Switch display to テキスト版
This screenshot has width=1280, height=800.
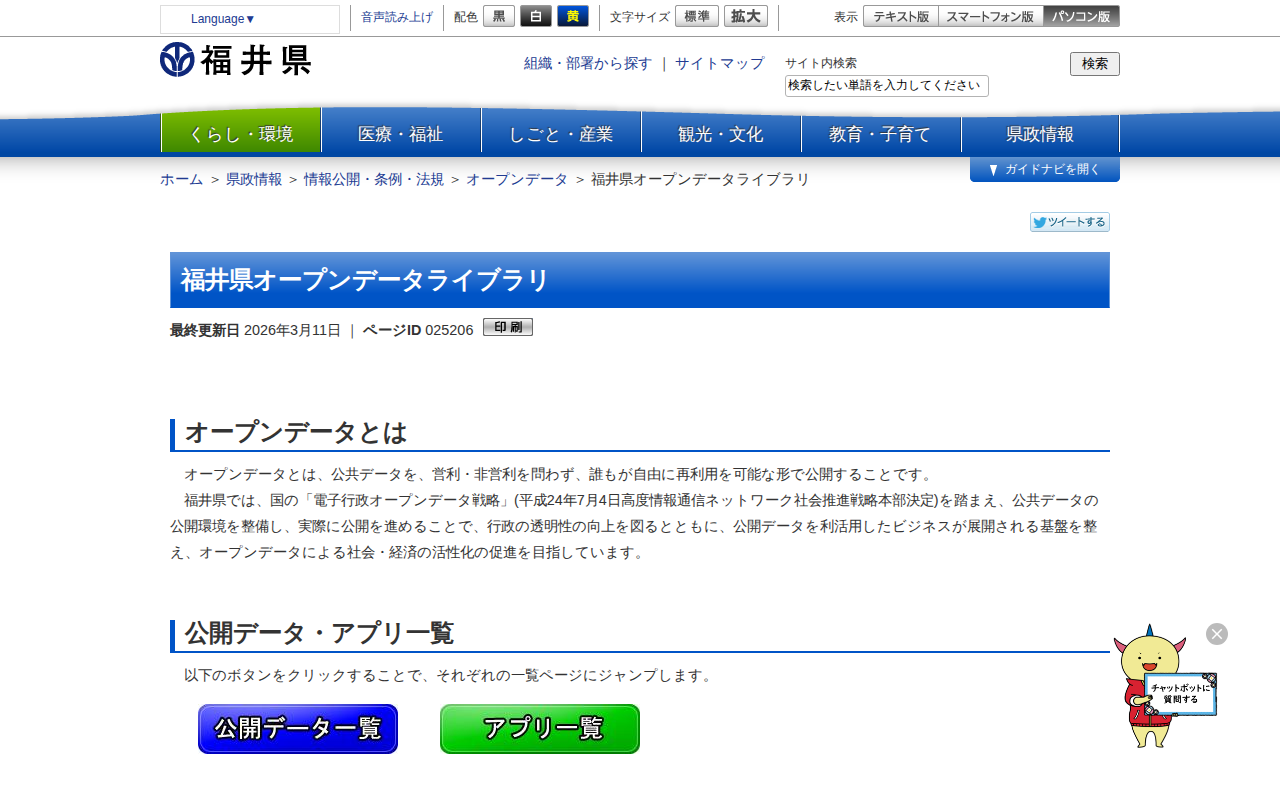pos(901,16)
